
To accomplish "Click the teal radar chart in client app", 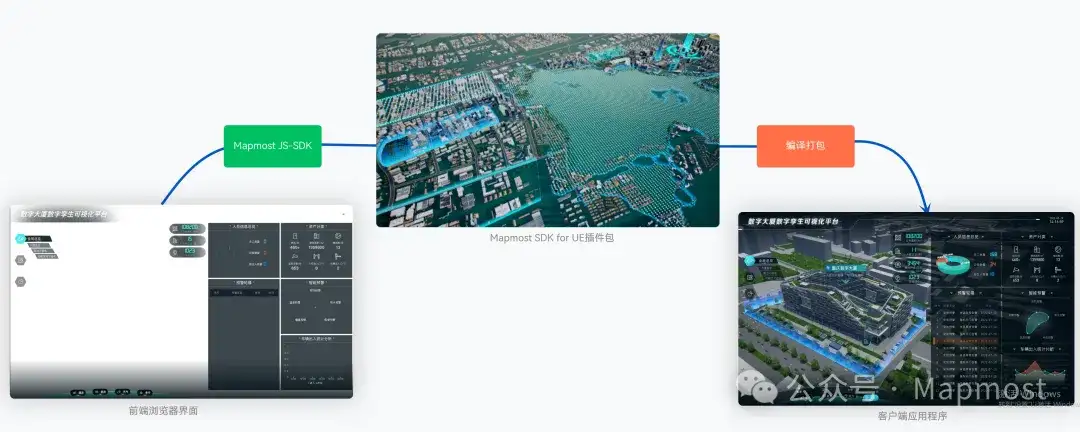I will 1037,323.
